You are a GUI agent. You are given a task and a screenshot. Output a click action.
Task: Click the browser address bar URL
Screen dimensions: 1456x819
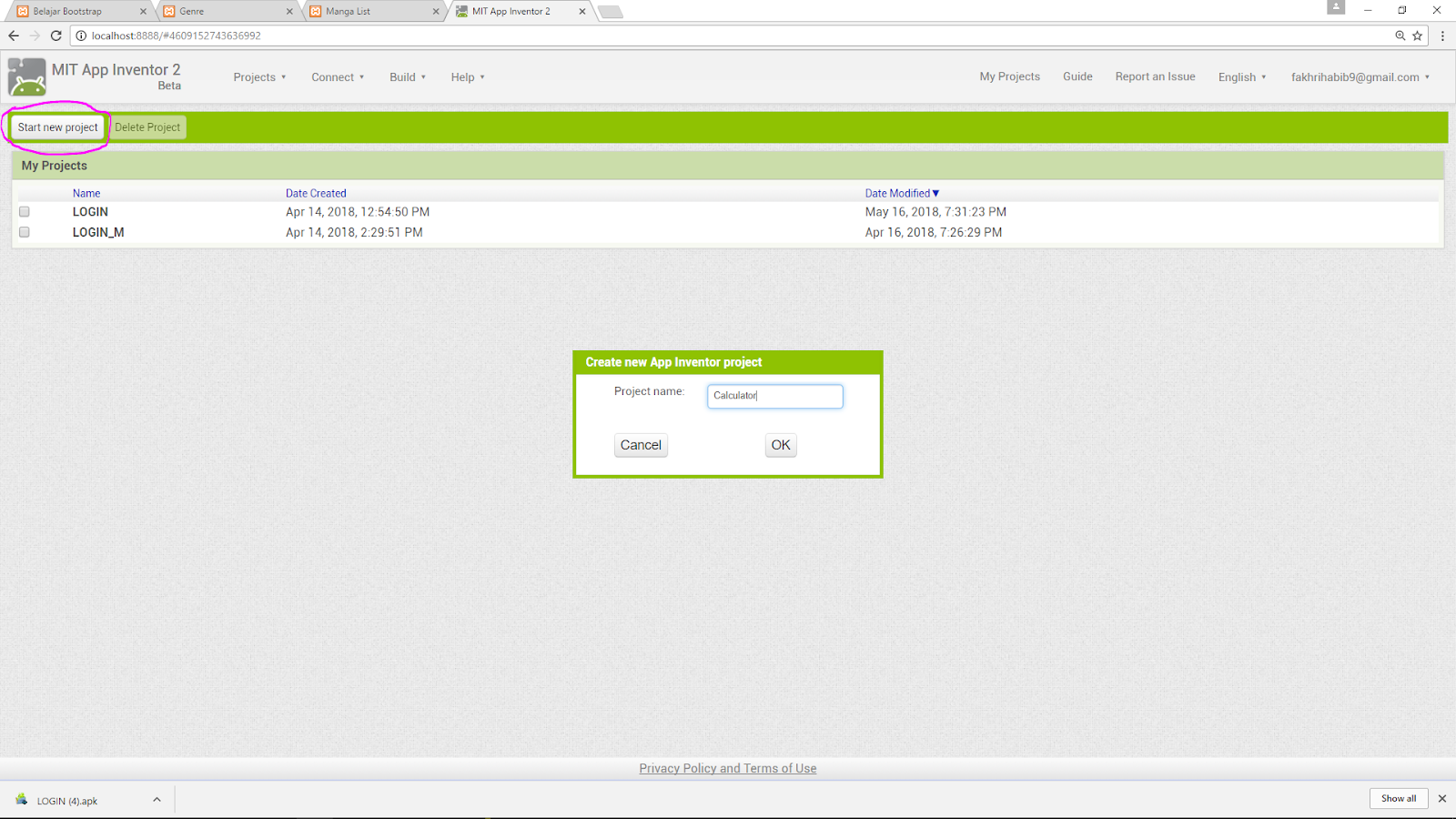[x=177, y=35]
